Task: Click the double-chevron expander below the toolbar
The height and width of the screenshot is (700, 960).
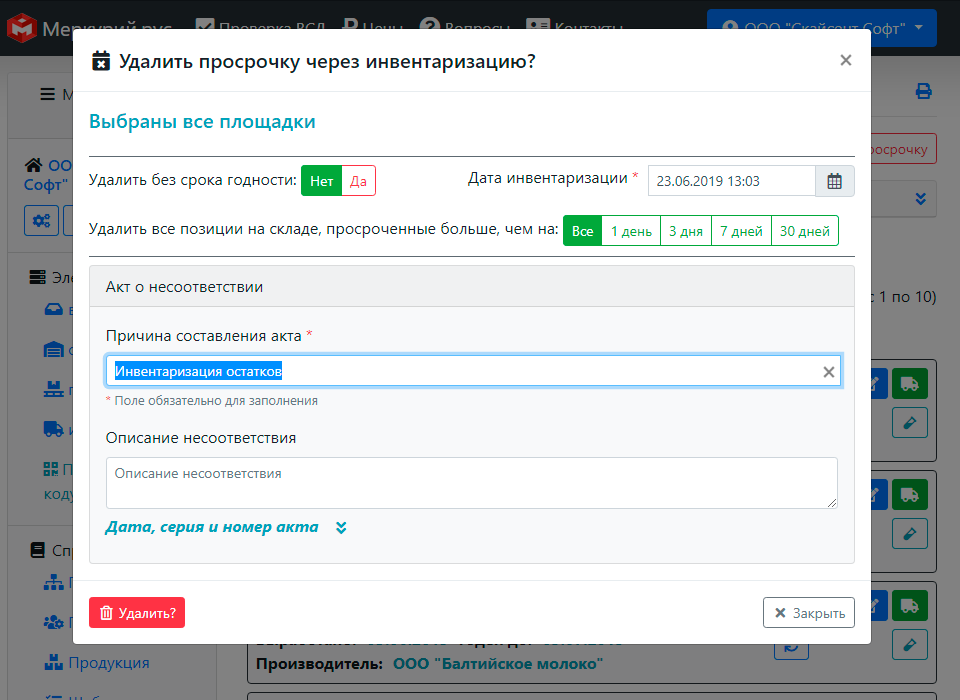Action: (x=919, y=200)
